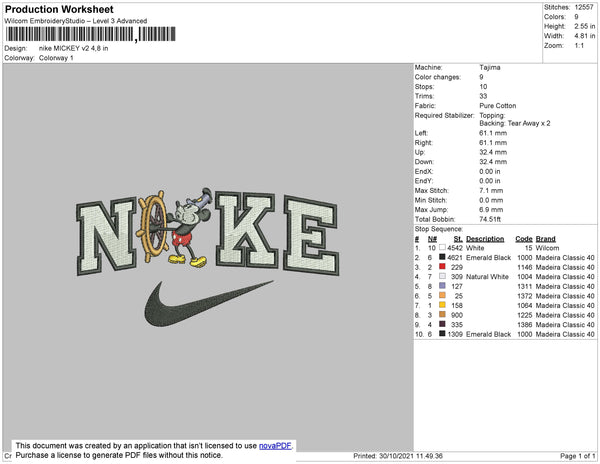Viewport: 600px width, 464px height.
Task: Click the Natural White row description
Action: click(487, 277)
